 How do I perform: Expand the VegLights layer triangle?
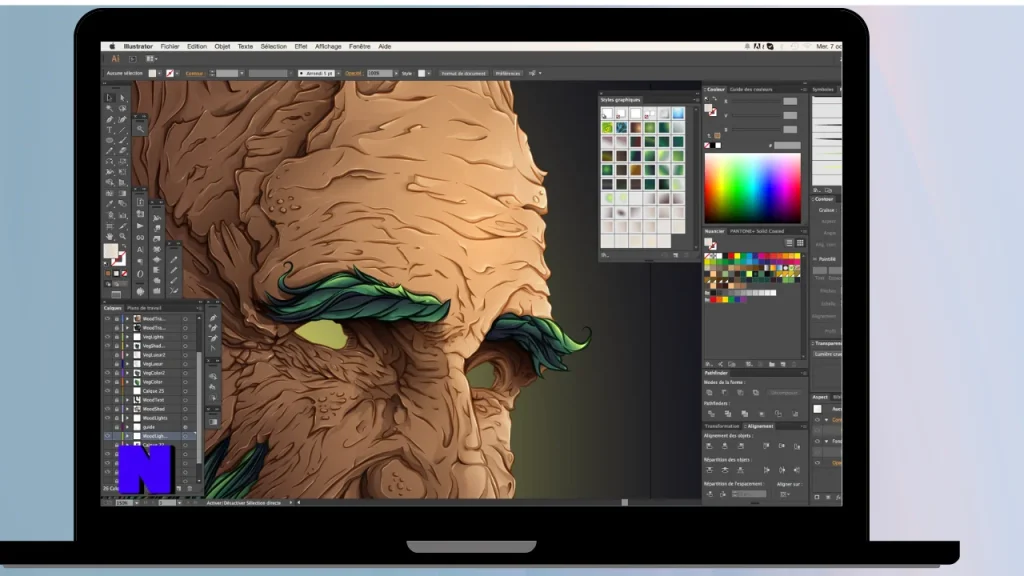(x=127, y=337)
